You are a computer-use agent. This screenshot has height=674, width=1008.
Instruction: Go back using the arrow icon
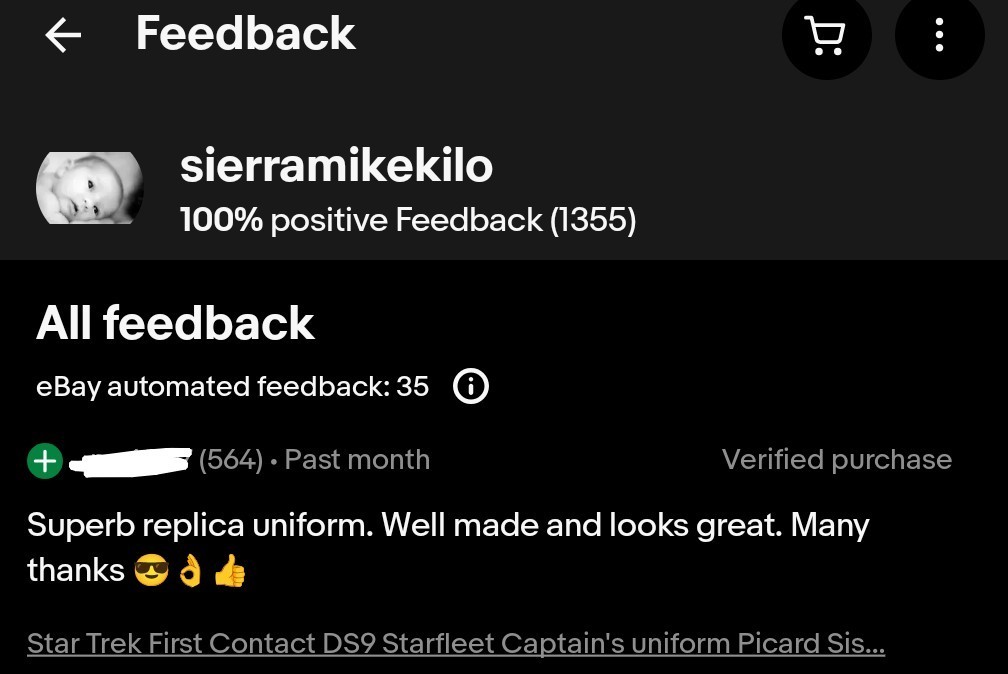click(63, 36)
